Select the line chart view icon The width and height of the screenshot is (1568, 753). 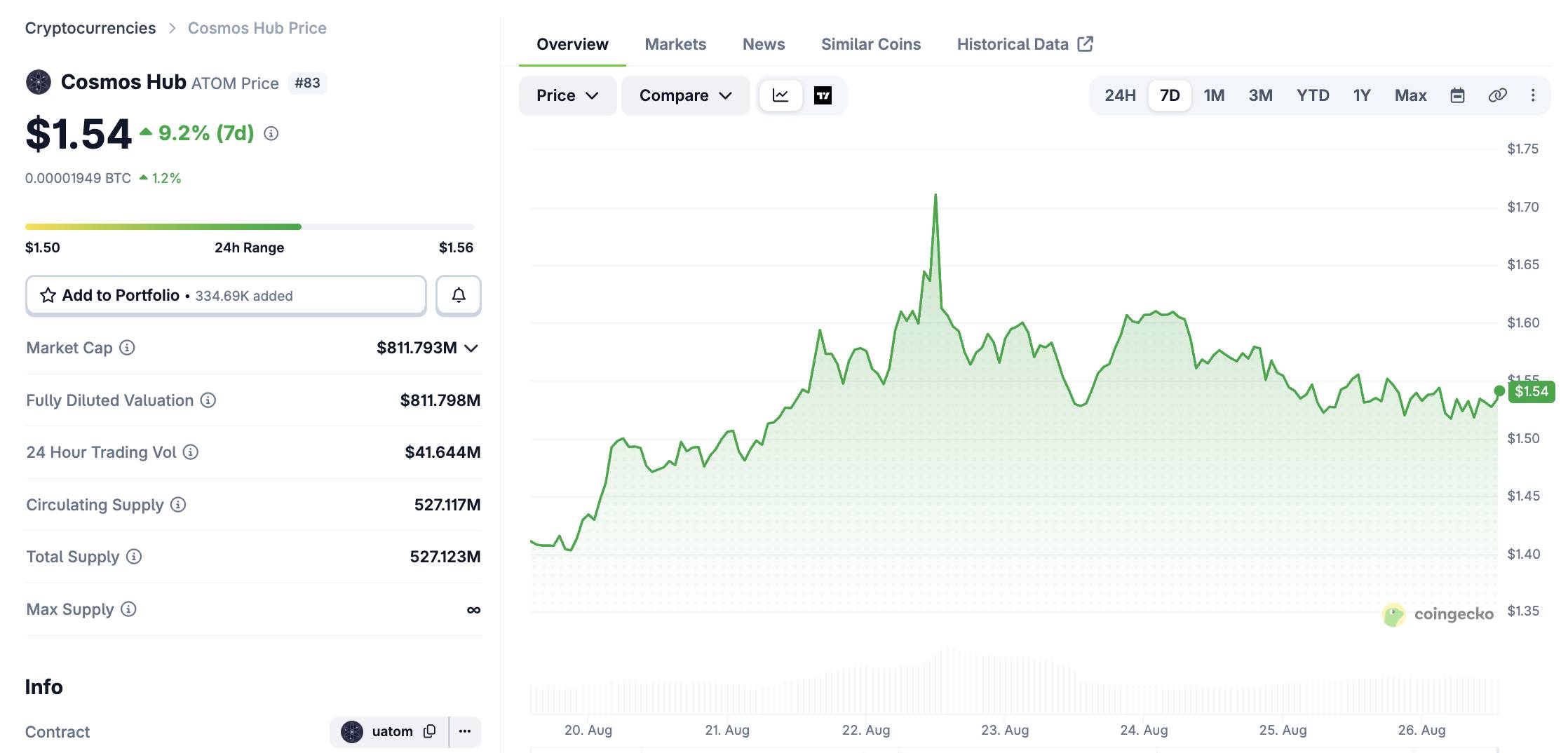[780, 95]
